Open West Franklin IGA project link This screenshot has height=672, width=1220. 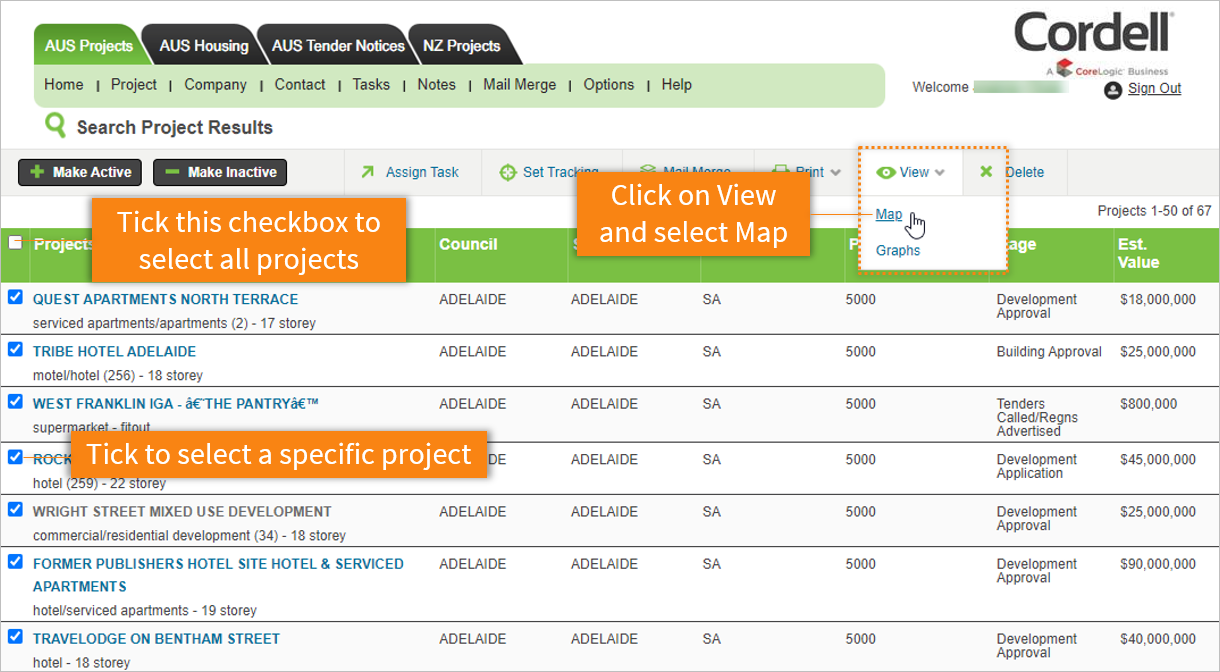(176, 404)
